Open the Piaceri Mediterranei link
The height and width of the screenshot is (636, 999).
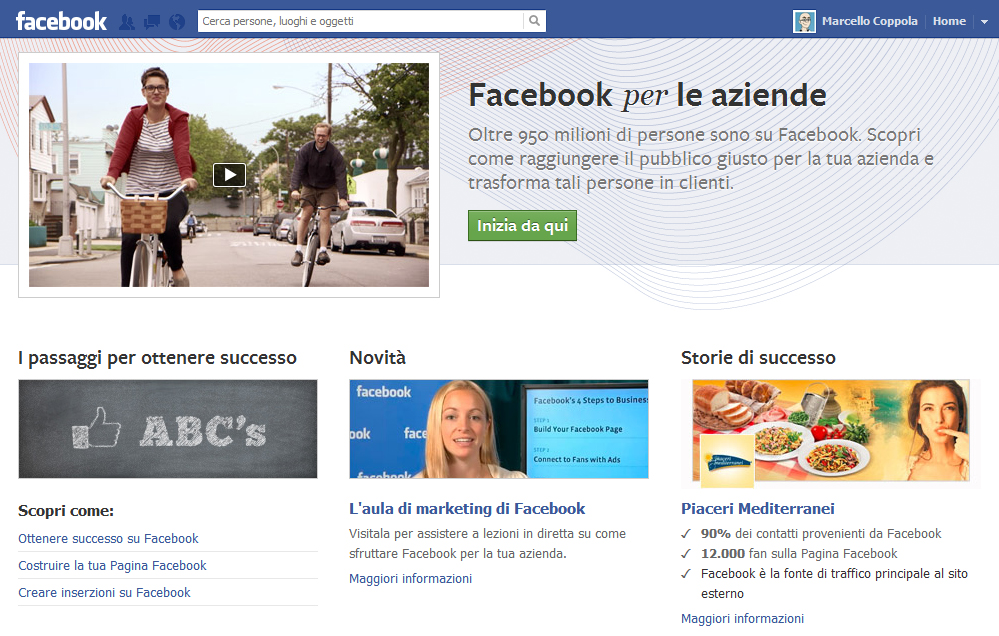coord(758,509)
